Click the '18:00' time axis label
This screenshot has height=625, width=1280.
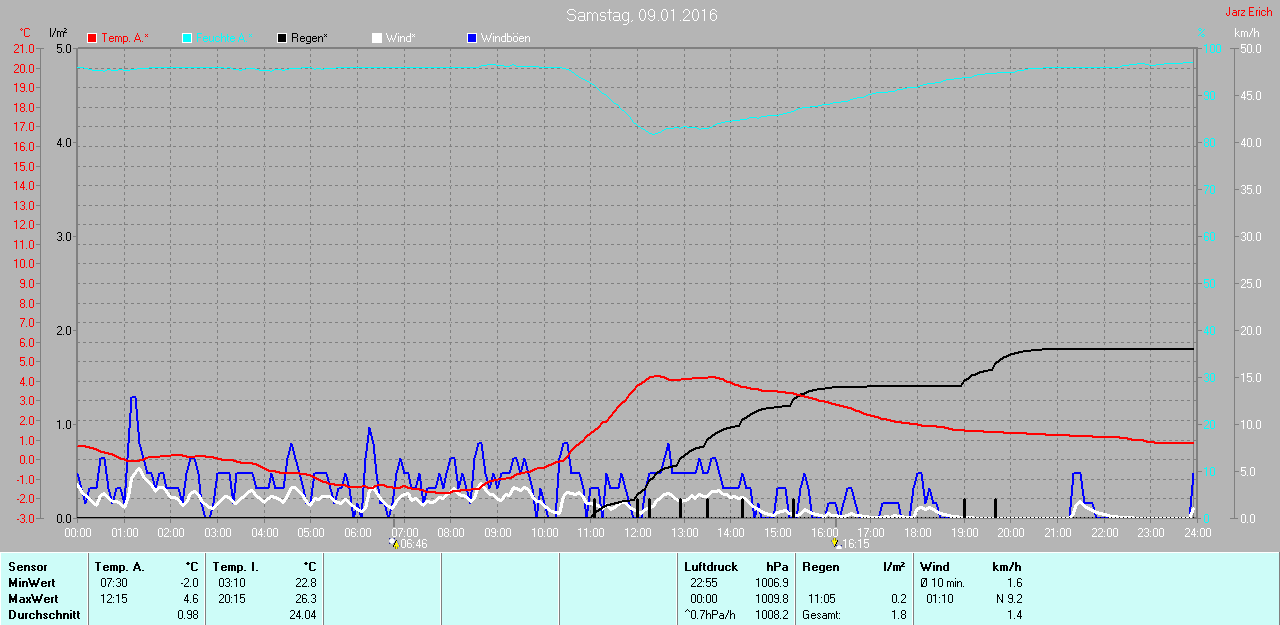(x=917, y=533)
